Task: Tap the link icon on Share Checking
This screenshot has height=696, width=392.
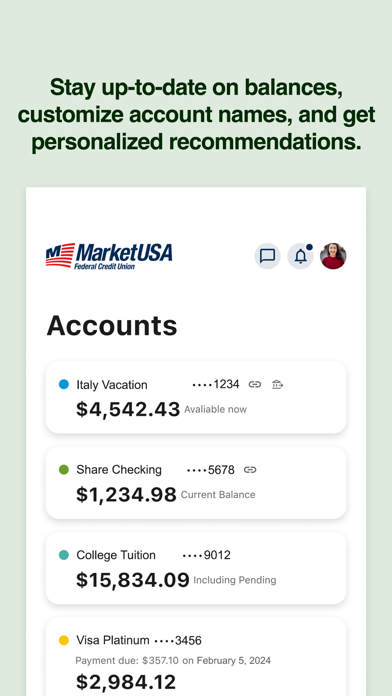Action: 250,470
